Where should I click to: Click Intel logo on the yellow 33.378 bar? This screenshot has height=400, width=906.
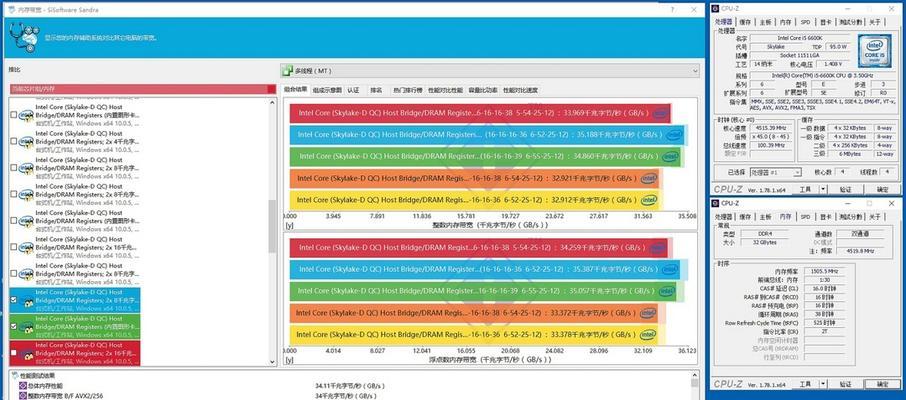pos(648,334)
